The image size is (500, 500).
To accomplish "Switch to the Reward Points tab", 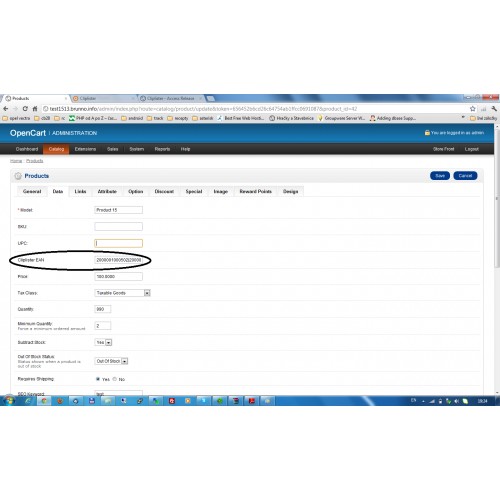I will click(255, 191).
